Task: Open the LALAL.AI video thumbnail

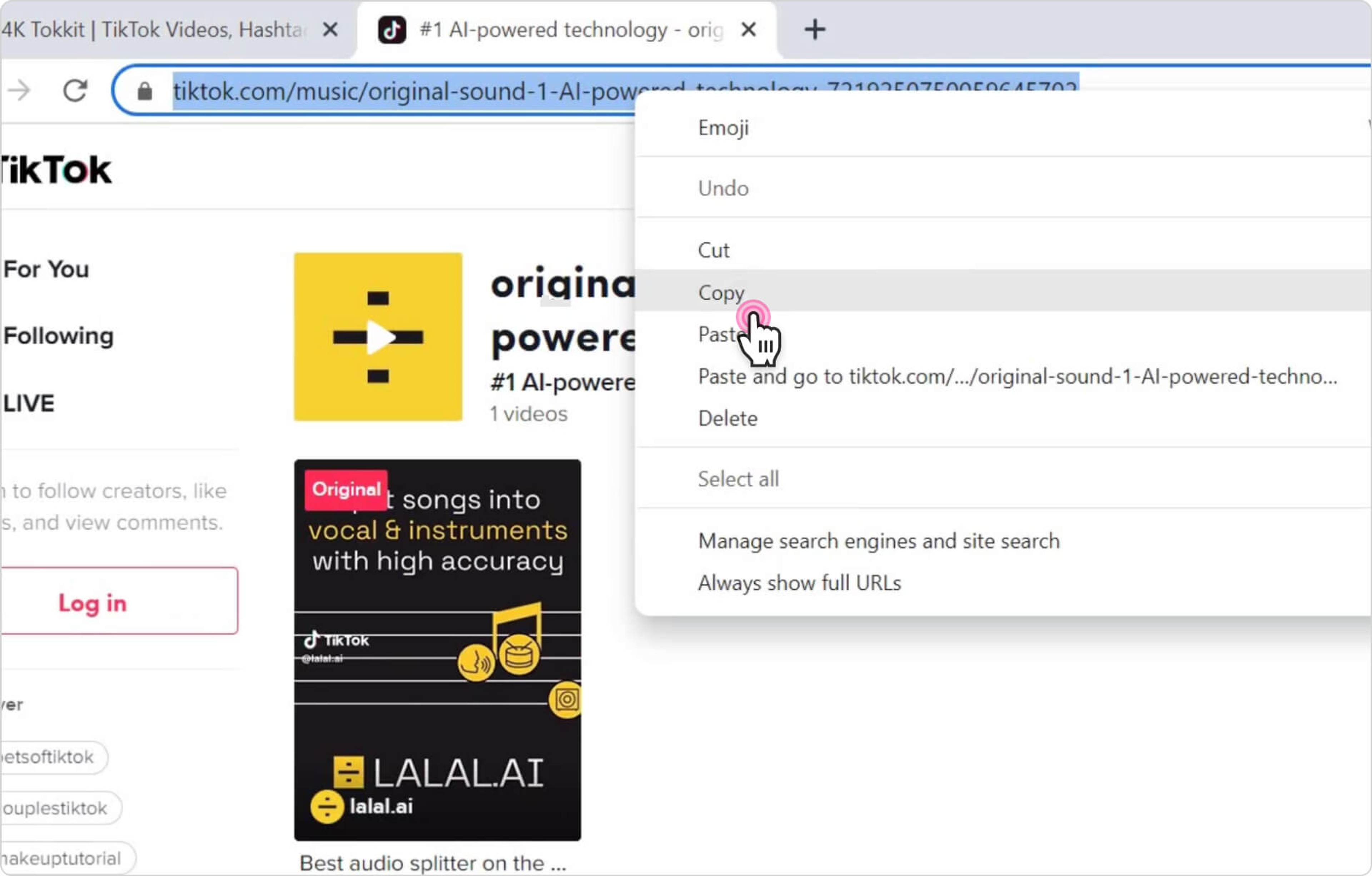Action: (437, 650)
